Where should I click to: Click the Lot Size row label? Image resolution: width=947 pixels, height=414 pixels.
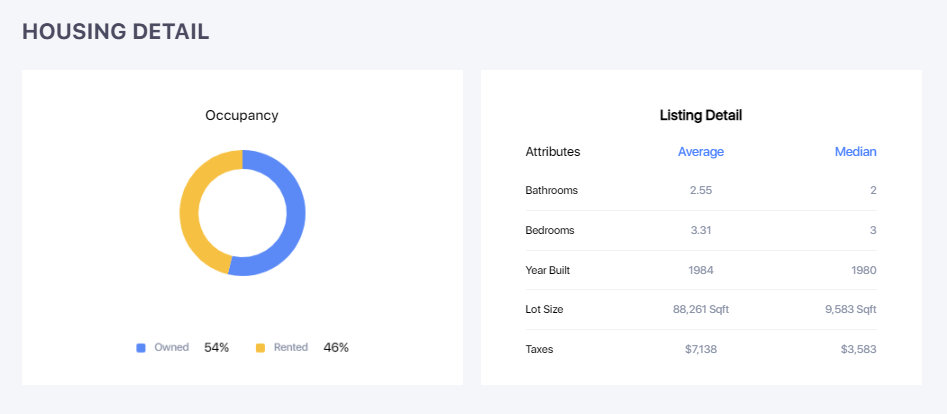(x=544, y=310)
